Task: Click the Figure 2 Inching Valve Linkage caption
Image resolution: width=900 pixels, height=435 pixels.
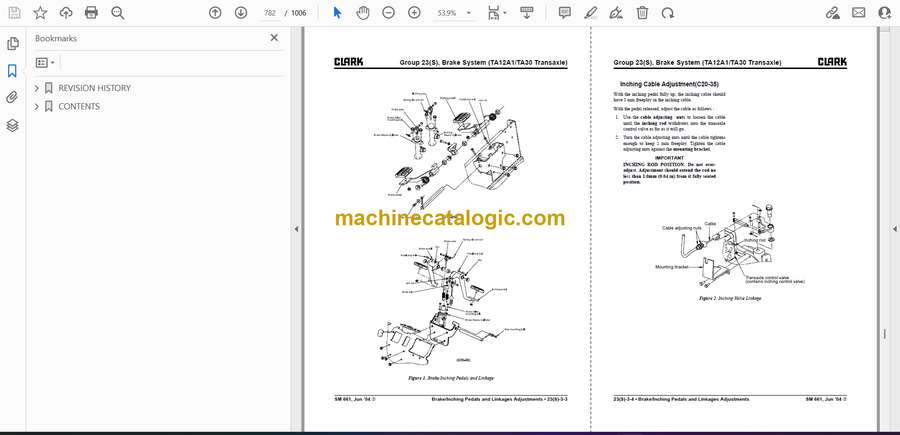Action: [730, 298]
